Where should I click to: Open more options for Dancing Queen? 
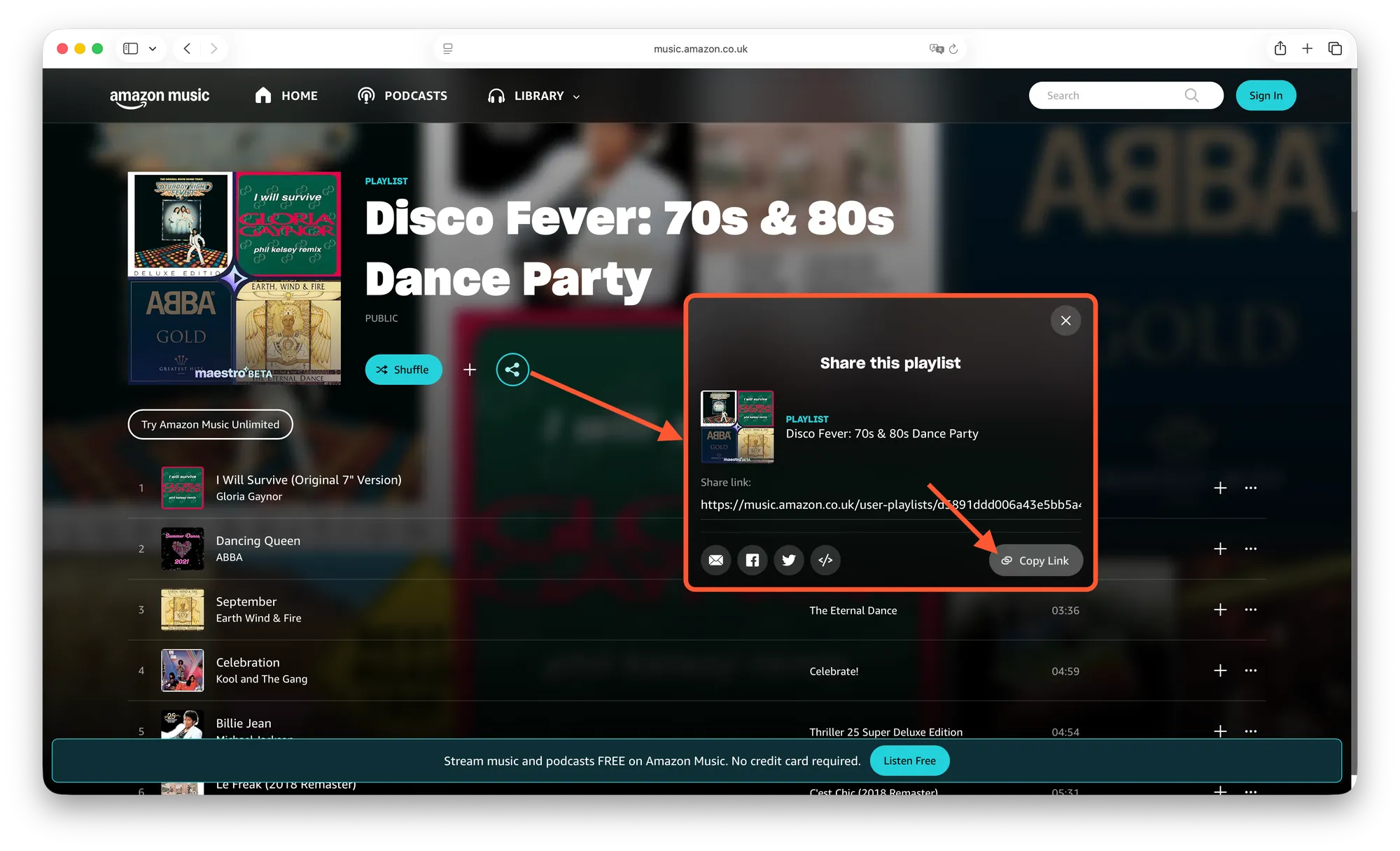coord(1251,549)
